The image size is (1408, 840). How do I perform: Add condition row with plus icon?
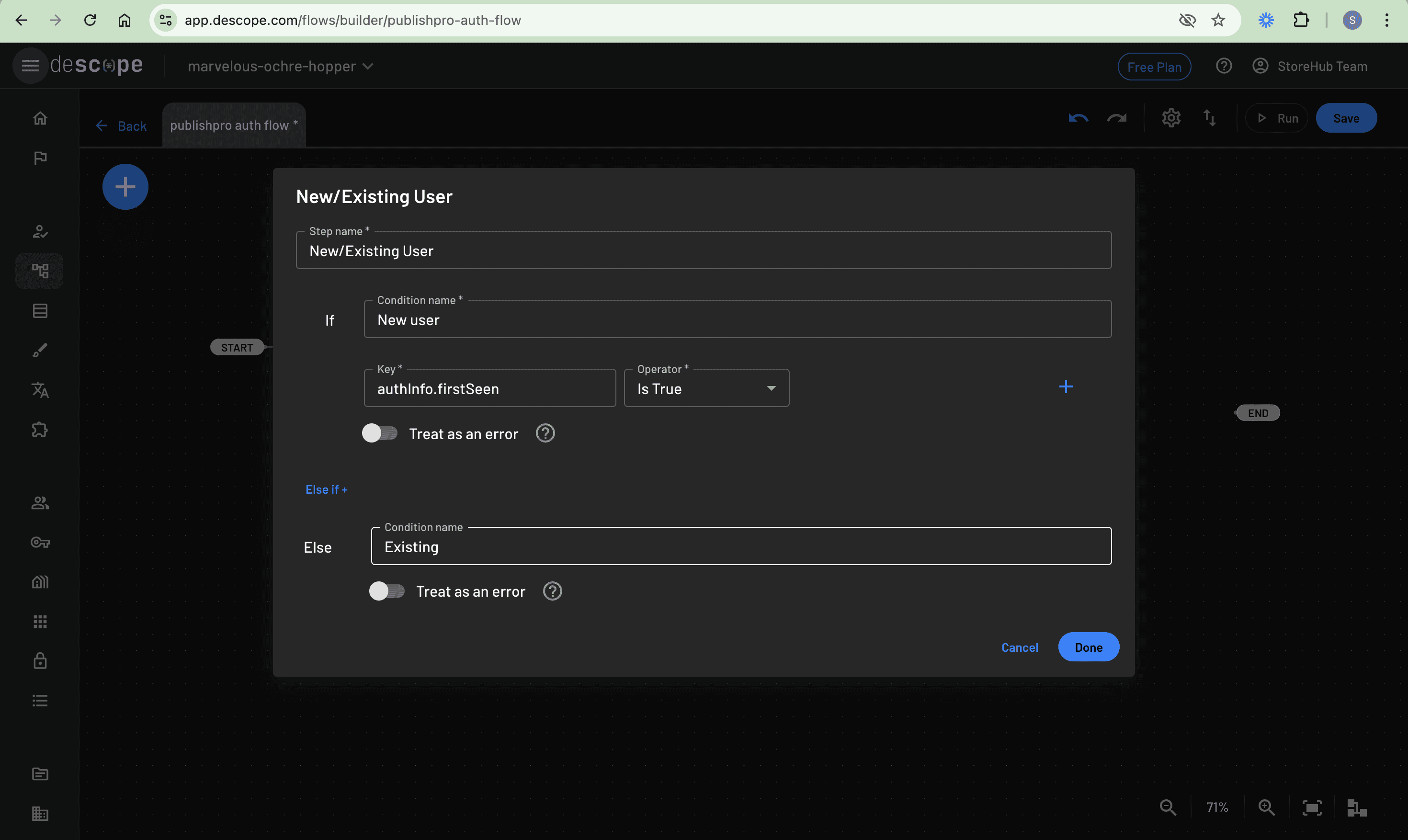click(x=1066, y=386)
